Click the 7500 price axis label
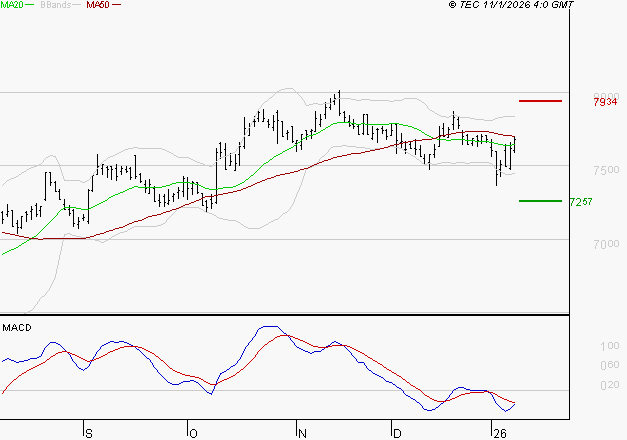 click(606, 170)
